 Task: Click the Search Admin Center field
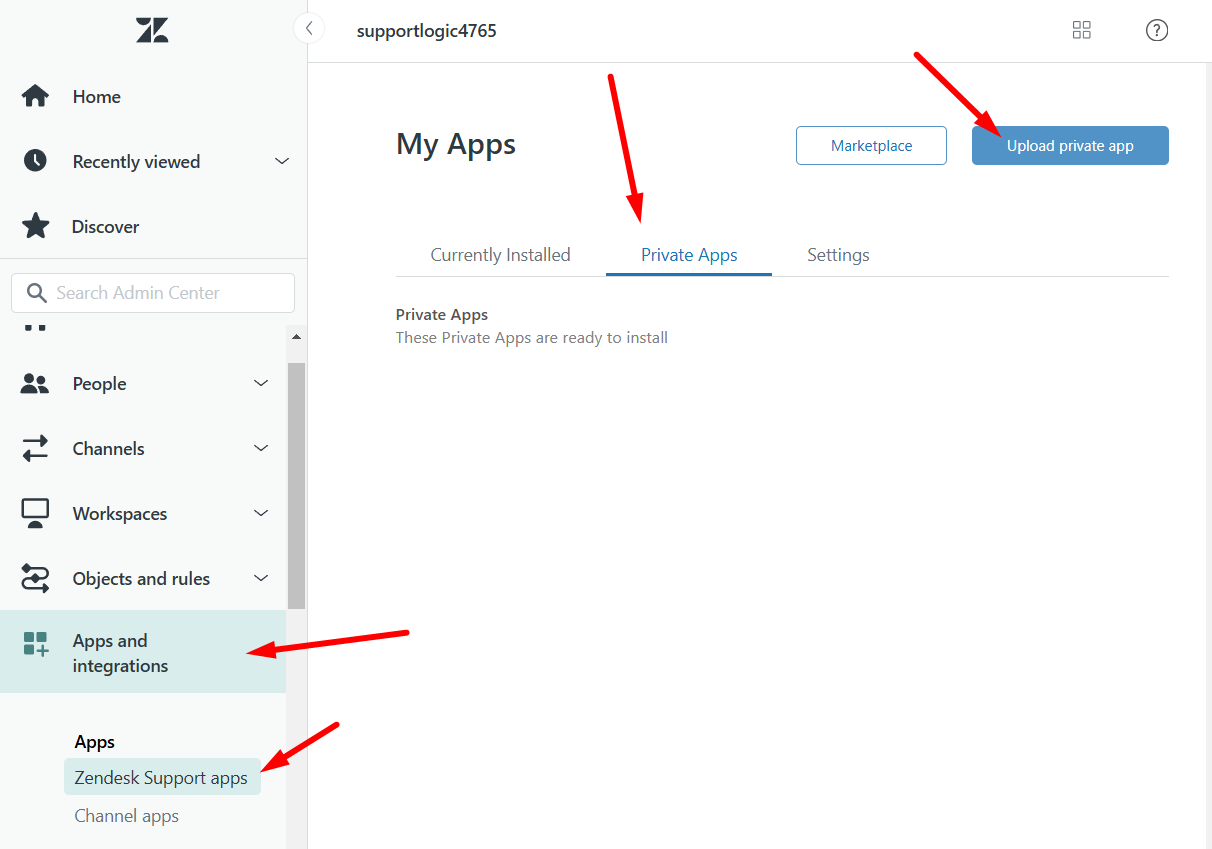tap(153, 293)
